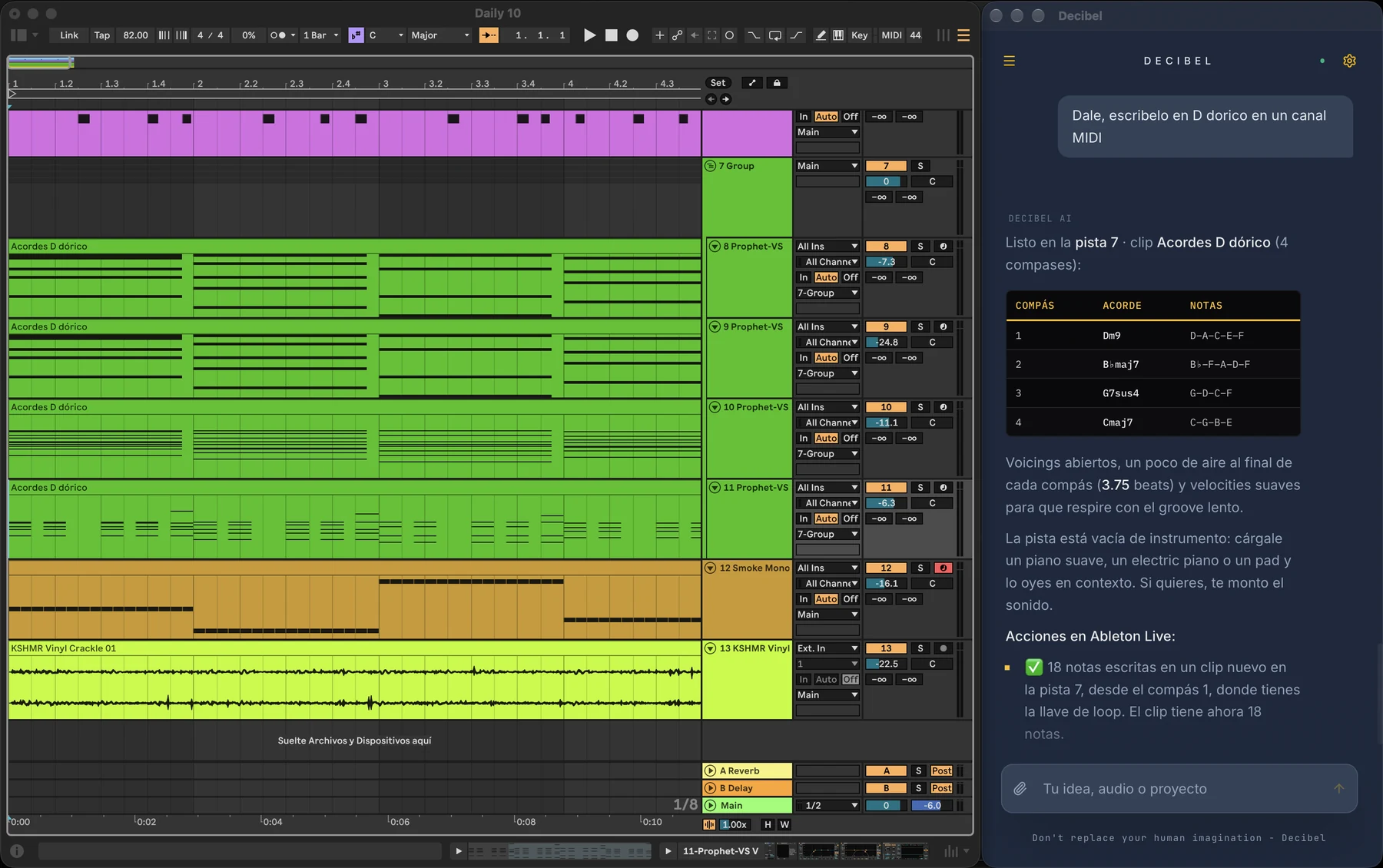The width and height of the screenshot is (1383, 868).
Task: Click the Link button in toolbar
Action: [x=69, y=35]
